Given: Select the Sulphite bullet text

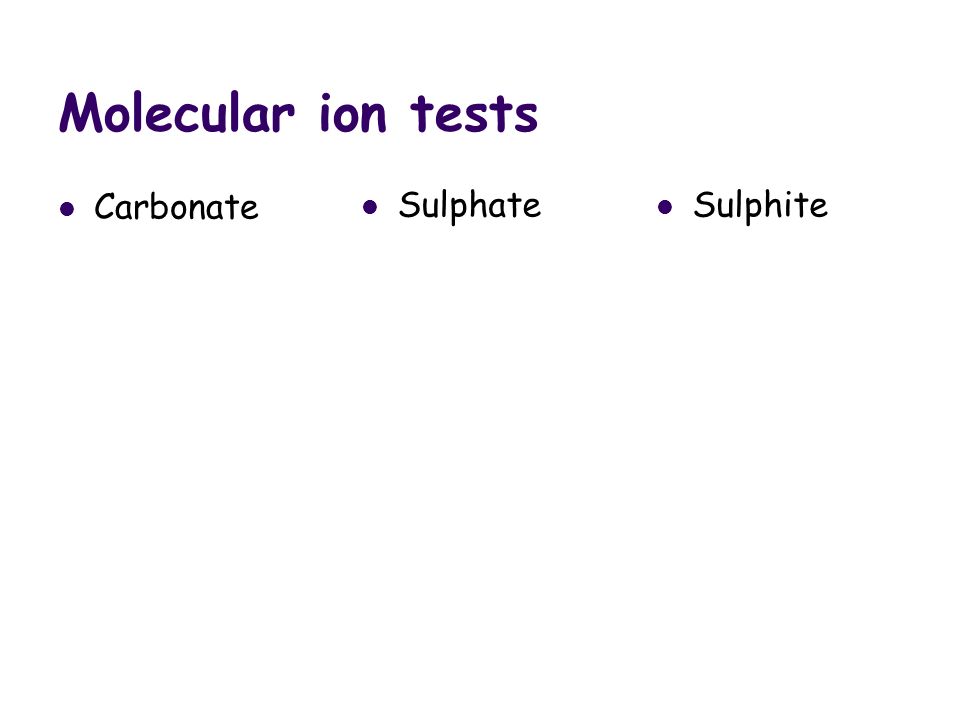Looking at the screenshot, I should tap(760, 206).
